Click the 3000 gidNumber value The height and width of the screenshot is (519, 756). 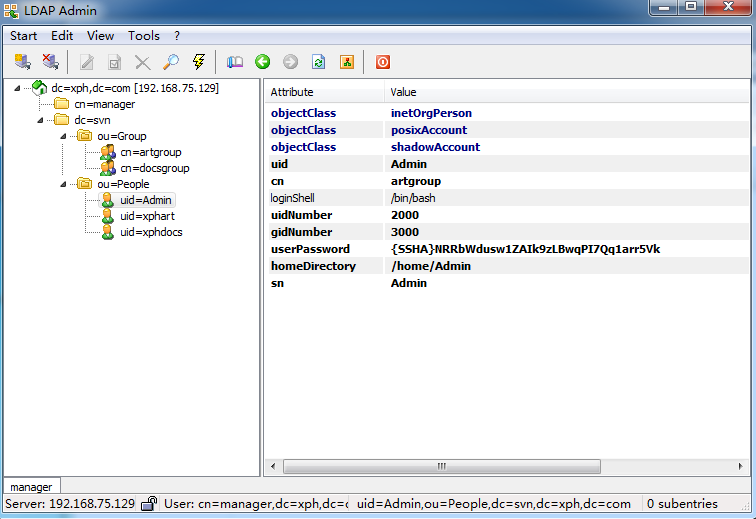(405, 232)
